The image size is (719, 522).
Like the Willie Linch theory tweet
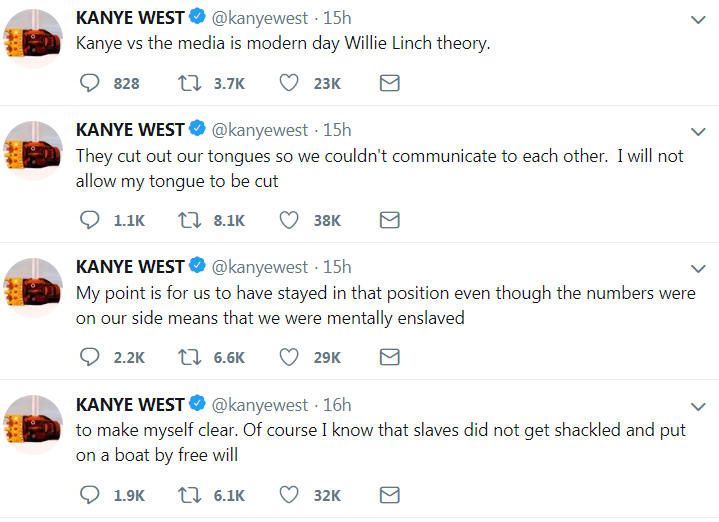point(289,83)
